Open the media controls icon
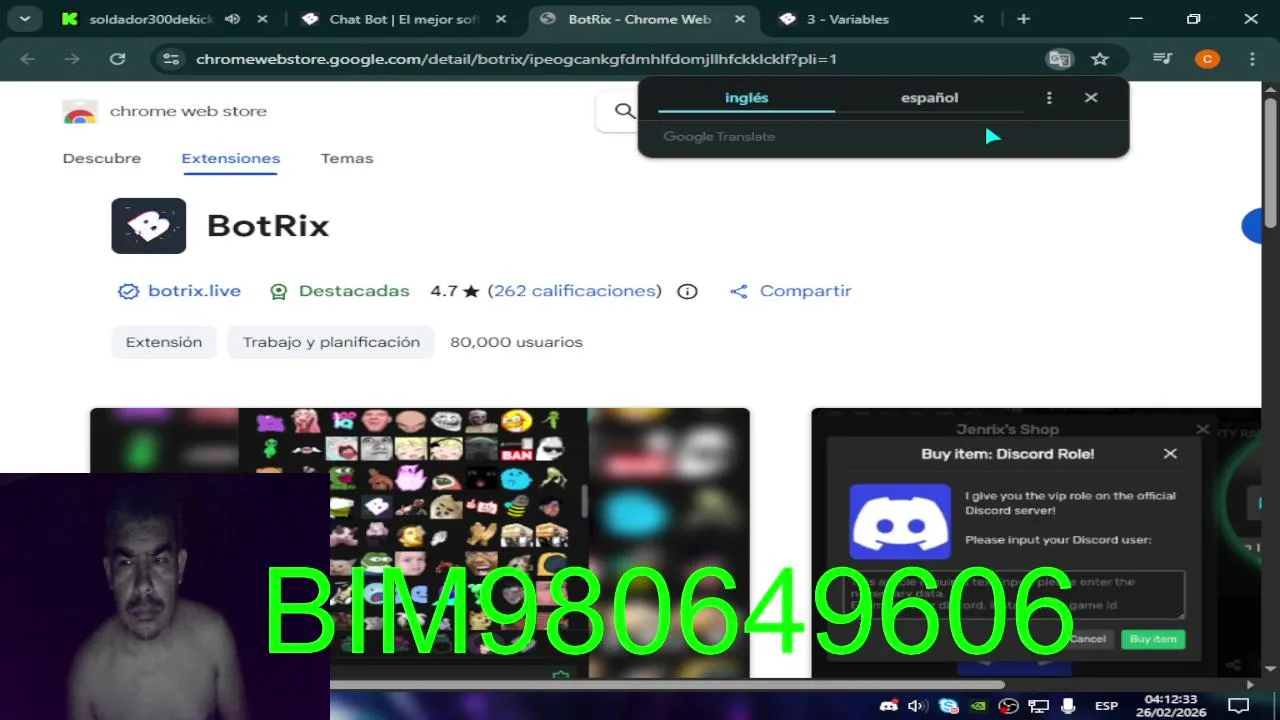 (1162, 59)
